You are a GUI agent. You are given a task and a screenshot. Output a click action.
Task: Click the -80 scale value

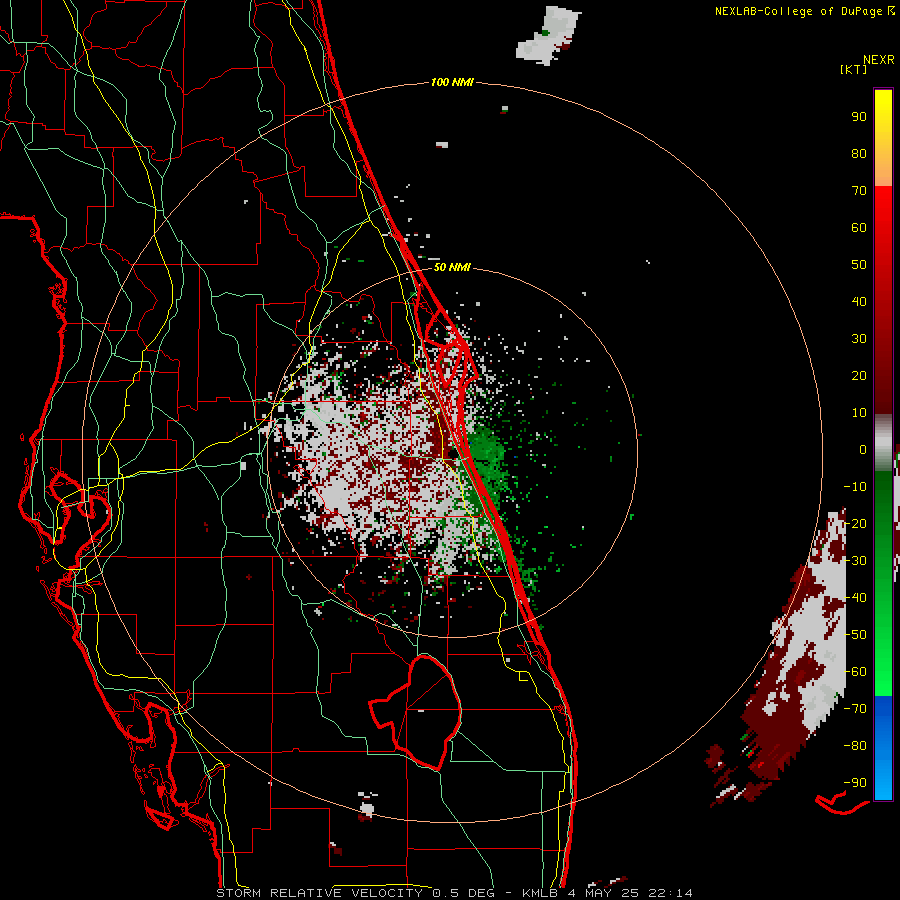click(x=855, y=746)
